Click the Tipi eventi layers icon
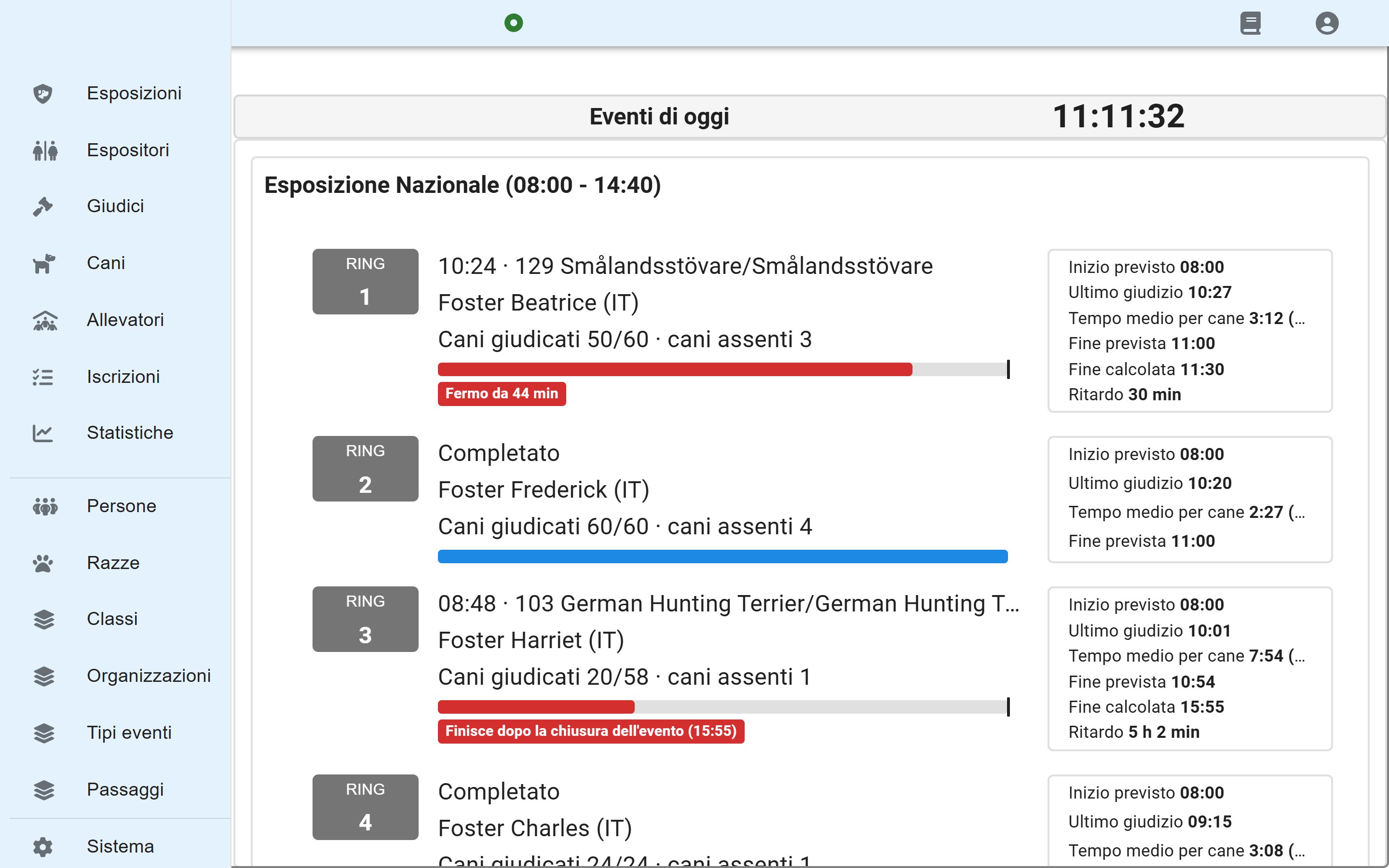Image resolution: width=1389 pixels, height=868 pixels. (43, 733)
